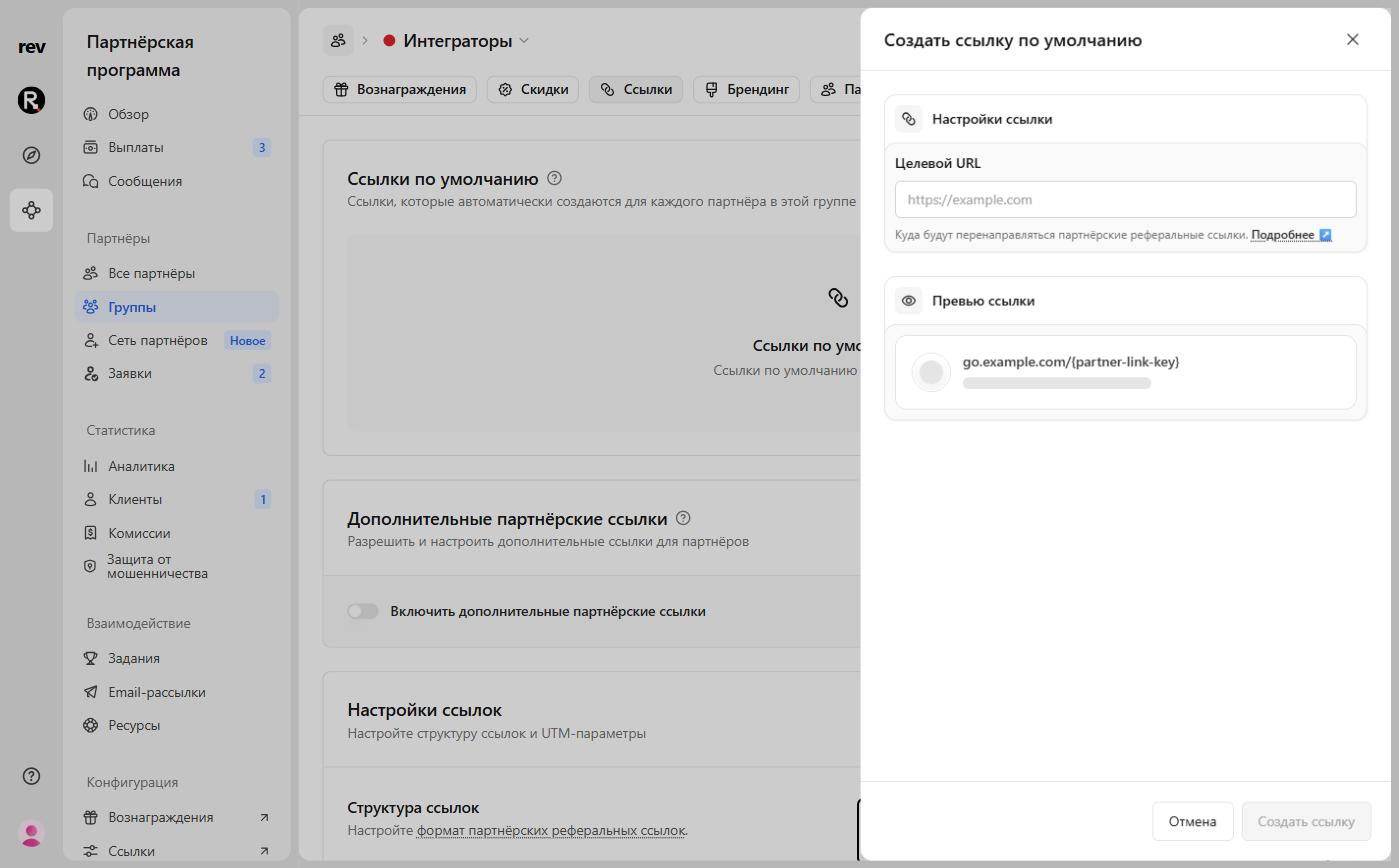Image resolution: width=1399 pixels, height=868 pixels.
Task: Open Сообщения in the sidebar
Action: point(176,181)
